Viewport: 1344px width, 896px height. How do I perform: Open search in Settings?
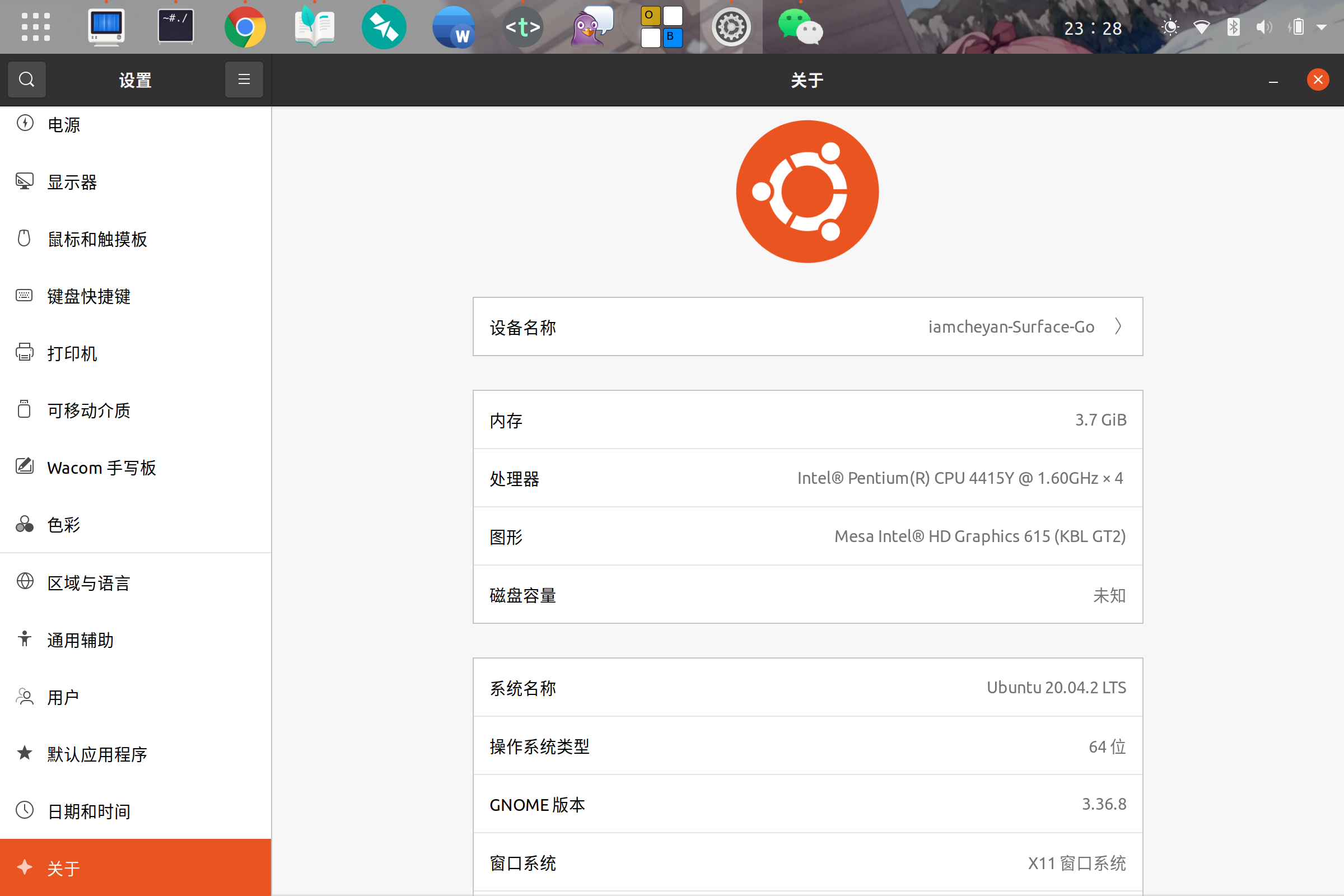pos(26,80)
